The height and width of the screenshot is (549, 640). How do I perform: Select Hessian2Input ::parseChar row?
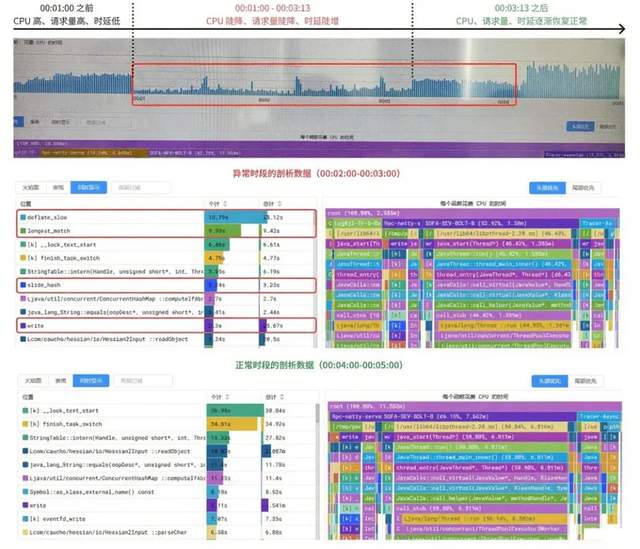point(167,532)
